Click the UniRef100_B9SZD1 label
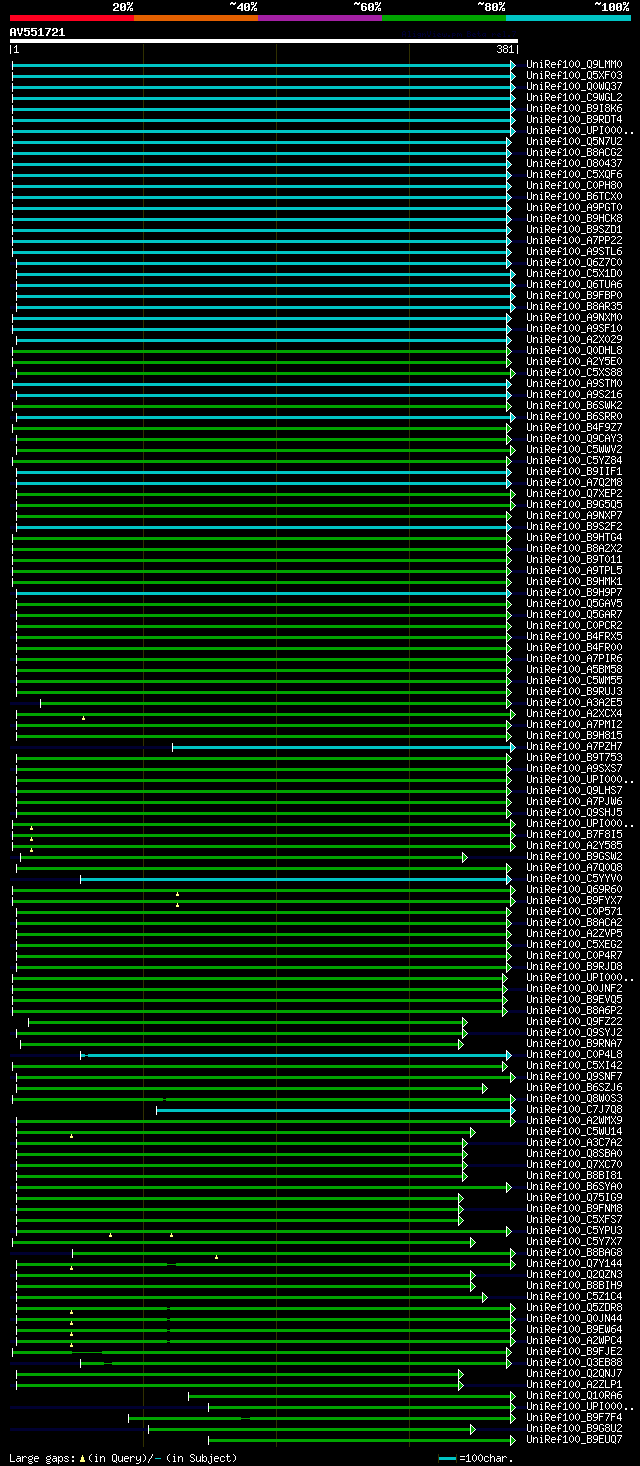 point(574,230)
